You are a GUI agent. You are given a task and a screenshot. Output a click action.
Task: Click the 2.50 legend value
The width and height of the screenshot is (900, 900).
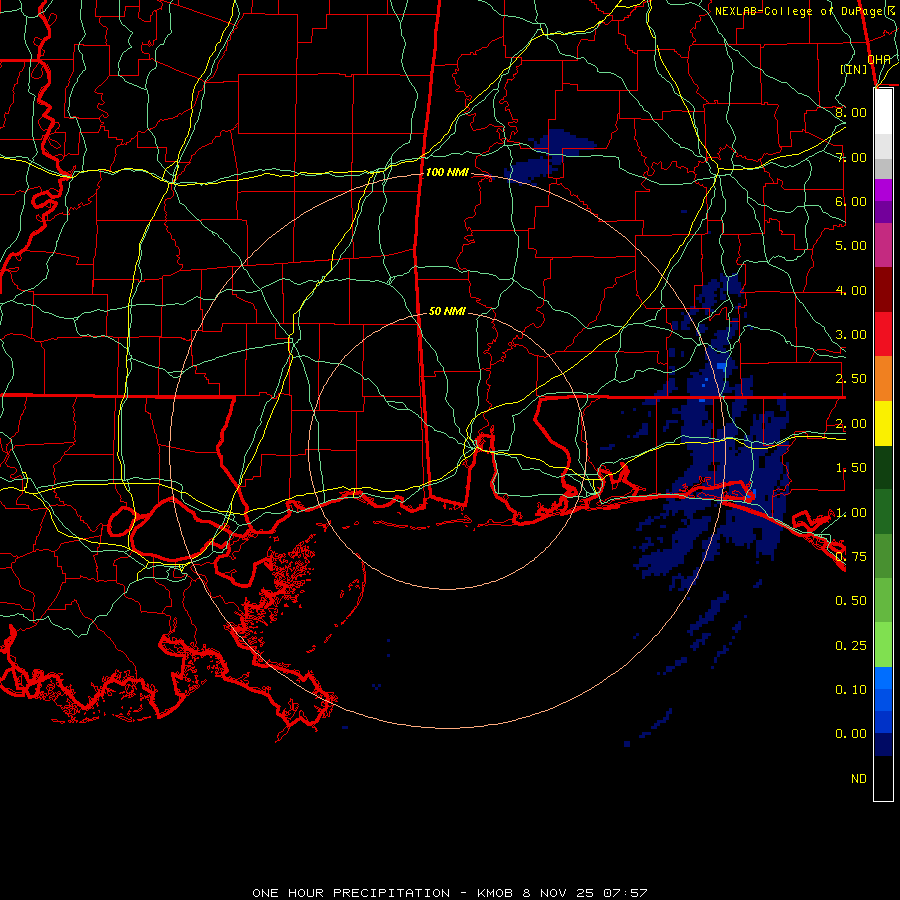(x=851, y=379)
